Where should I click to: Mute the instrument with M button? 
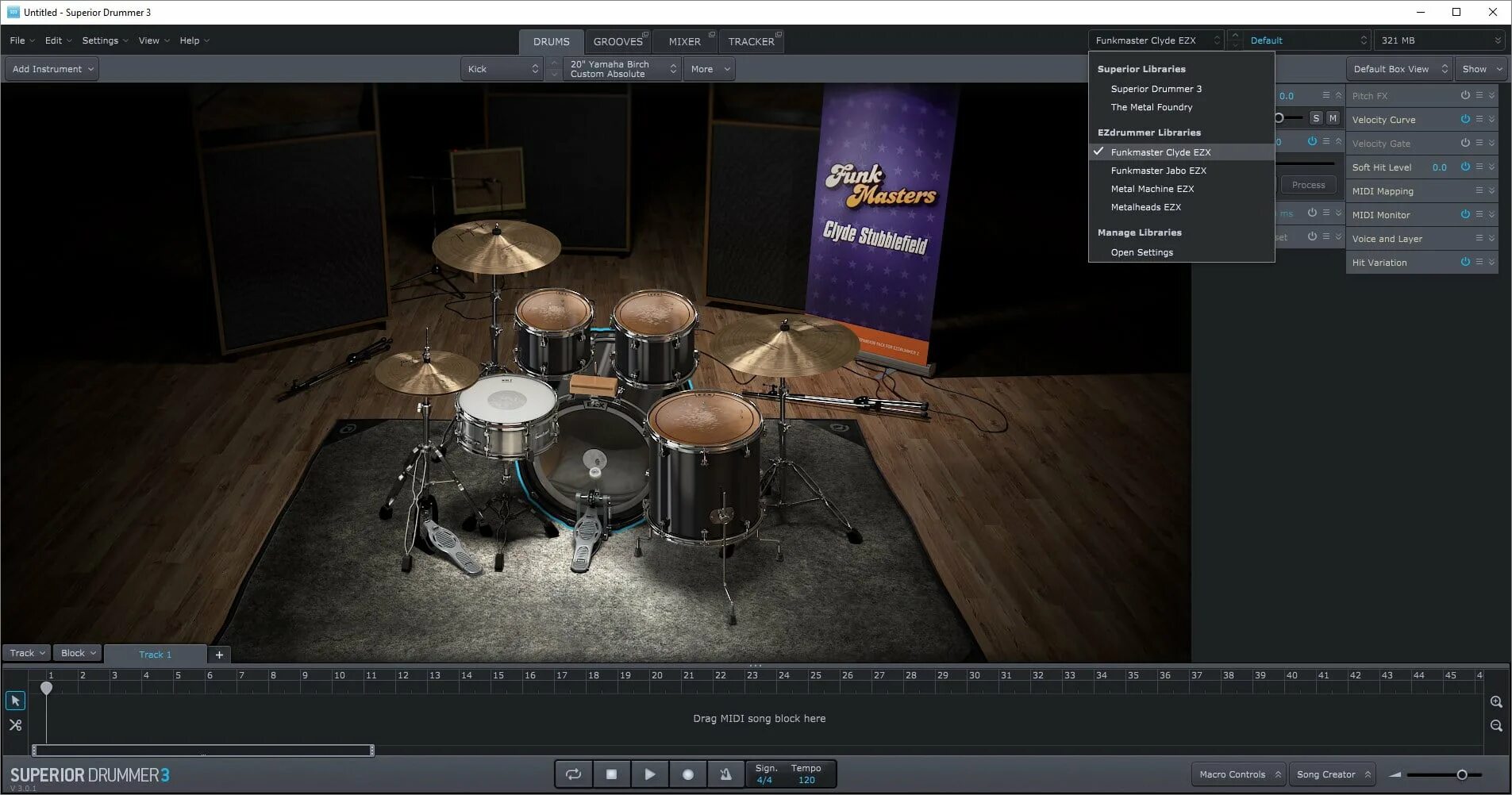[x=1333, y=118]
